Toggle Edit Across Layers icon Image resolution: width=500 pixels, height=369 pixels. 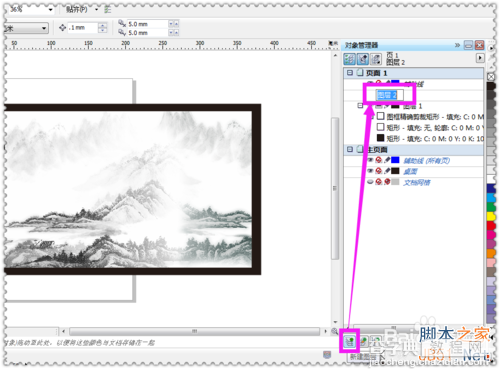point(363,59)
